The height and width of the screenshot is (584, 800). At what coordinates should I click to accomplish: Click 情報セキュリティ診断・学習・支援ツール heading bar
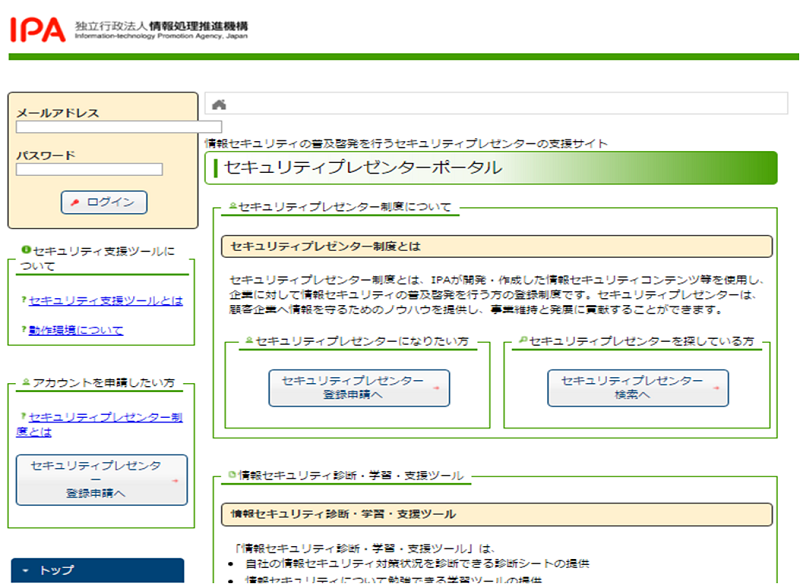496,514
